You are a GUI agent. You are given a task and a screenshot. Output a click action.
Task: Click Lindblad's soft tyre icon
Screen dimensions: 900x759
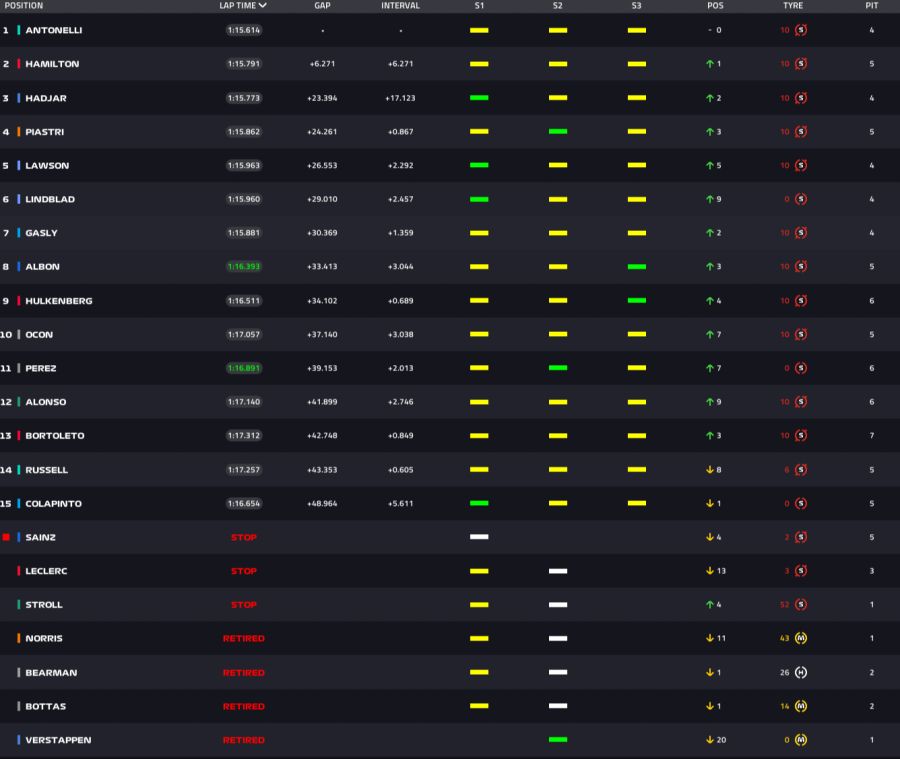[x=801, y=199]
